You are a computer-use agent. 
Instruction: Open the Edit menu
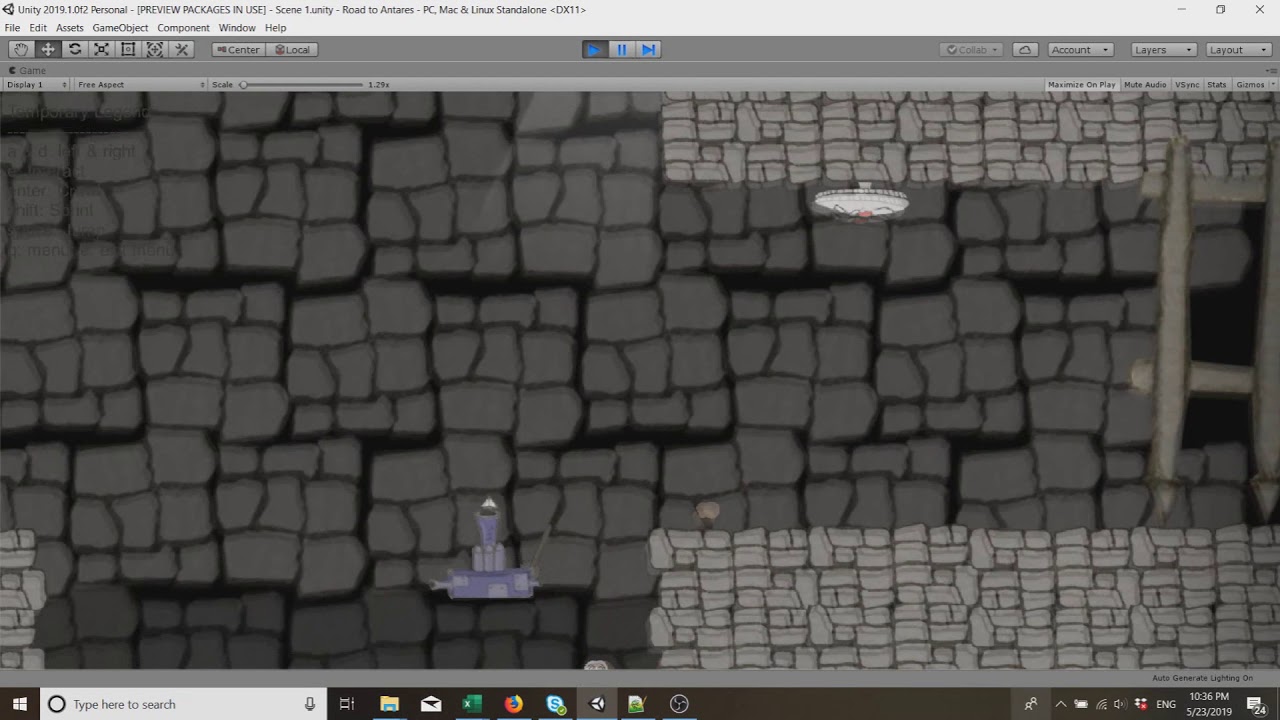coord(38,28)
